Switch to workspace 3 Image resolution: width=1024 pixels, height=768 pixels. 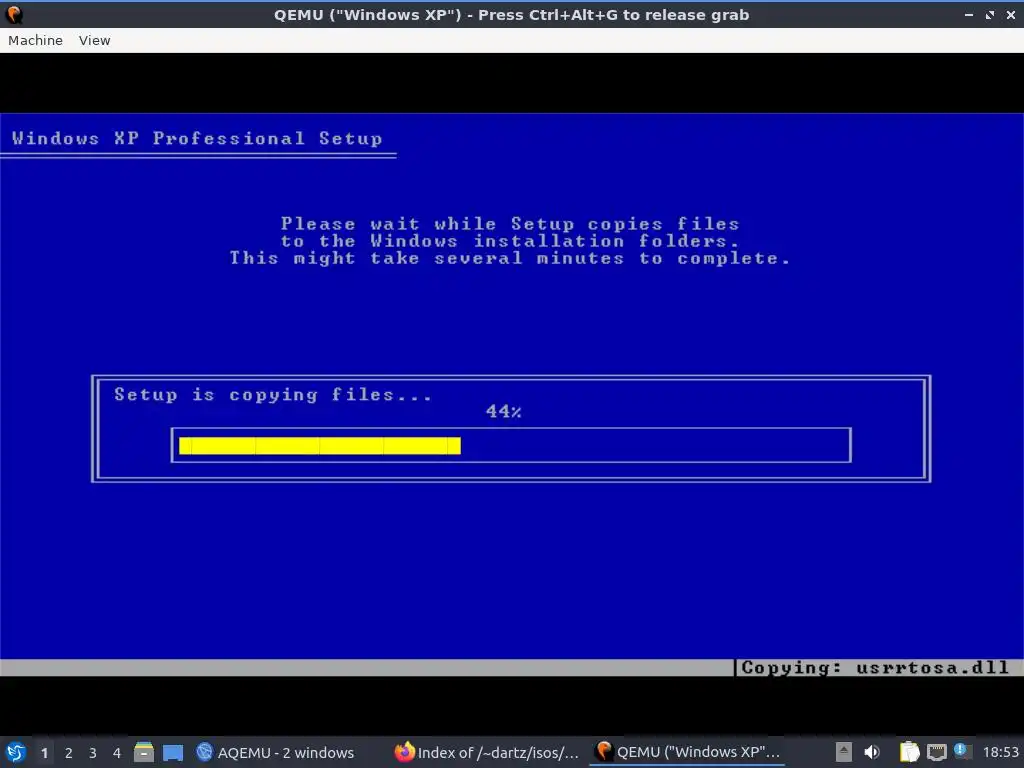tap(93, 753)
